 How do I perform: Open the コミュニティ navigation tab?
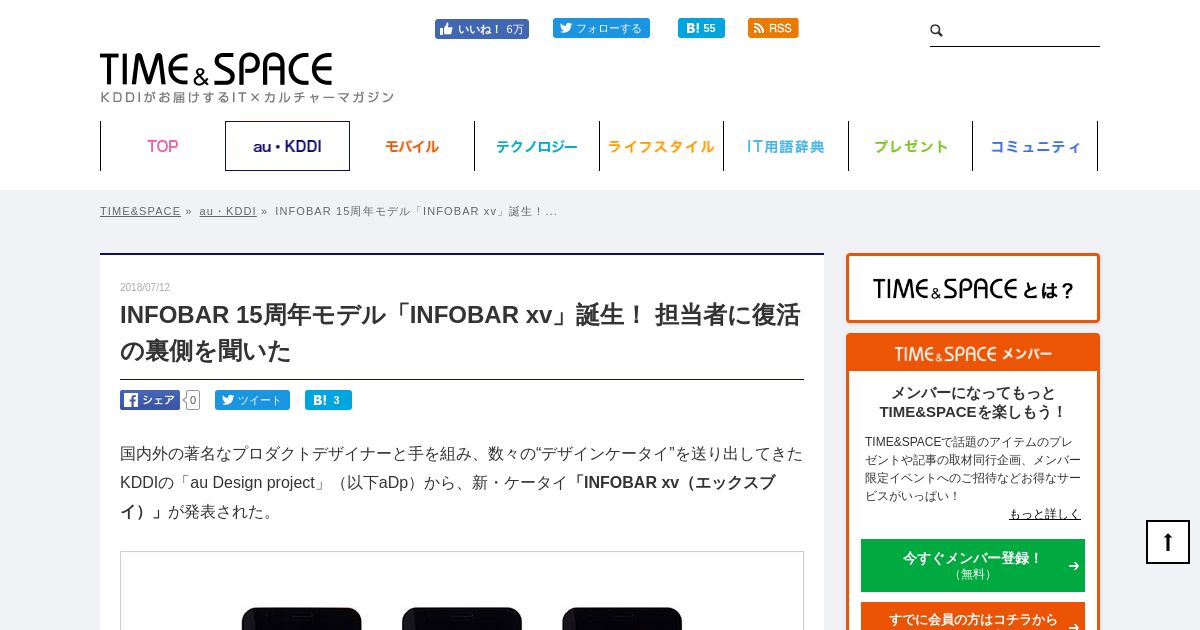1035,146
